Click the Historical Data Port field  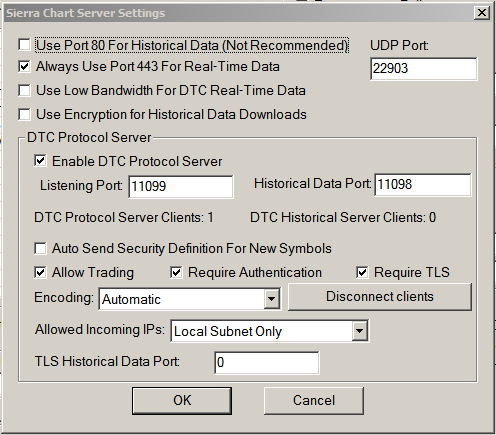[x=423, y=184]
